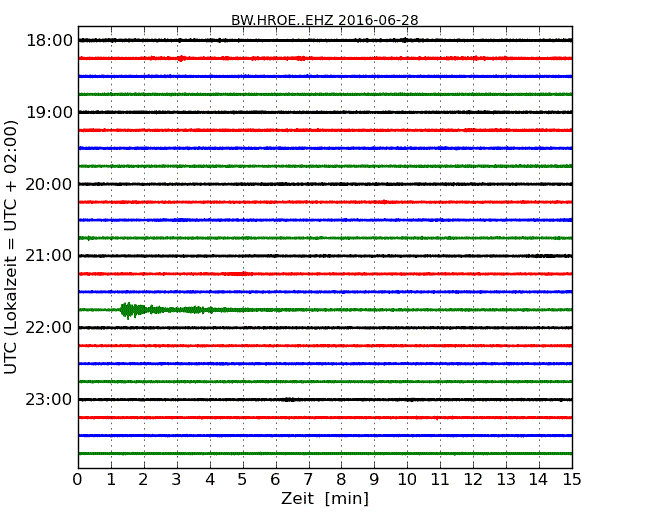Click x-axis tick label 15
This screenshot has height=520, width=650.
click(x=572, y=480)
